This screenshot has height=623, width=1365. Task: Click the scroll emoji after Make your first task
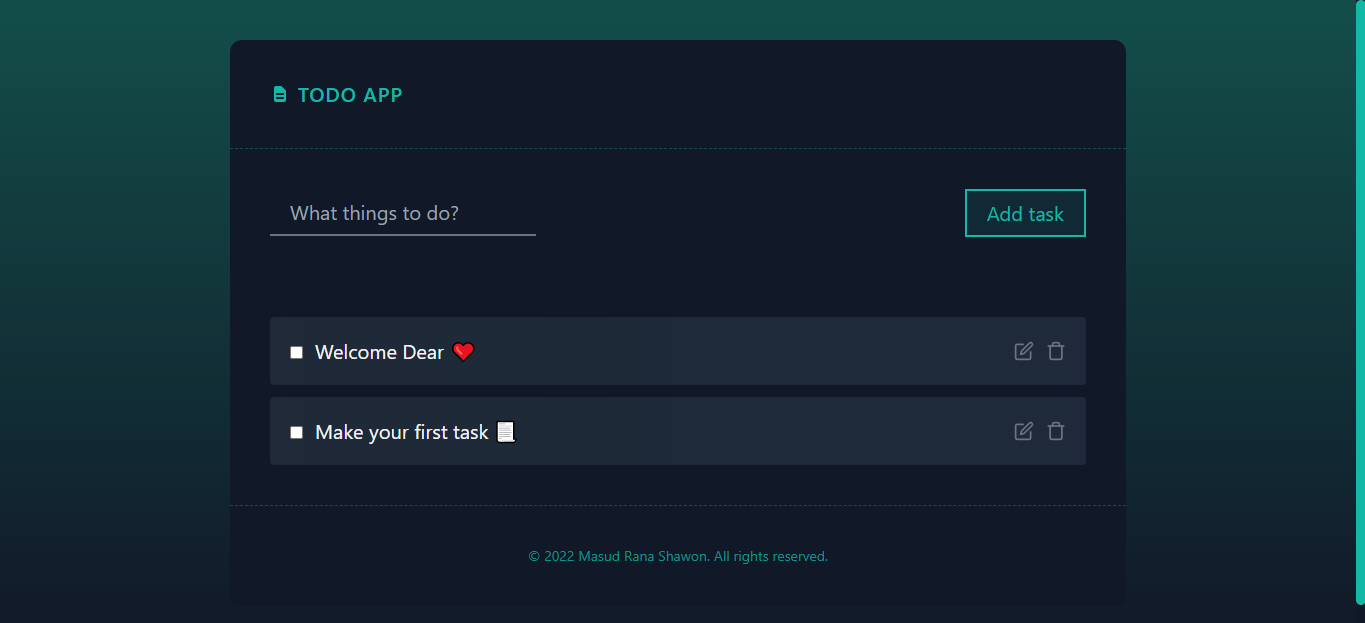coord(505,431)
